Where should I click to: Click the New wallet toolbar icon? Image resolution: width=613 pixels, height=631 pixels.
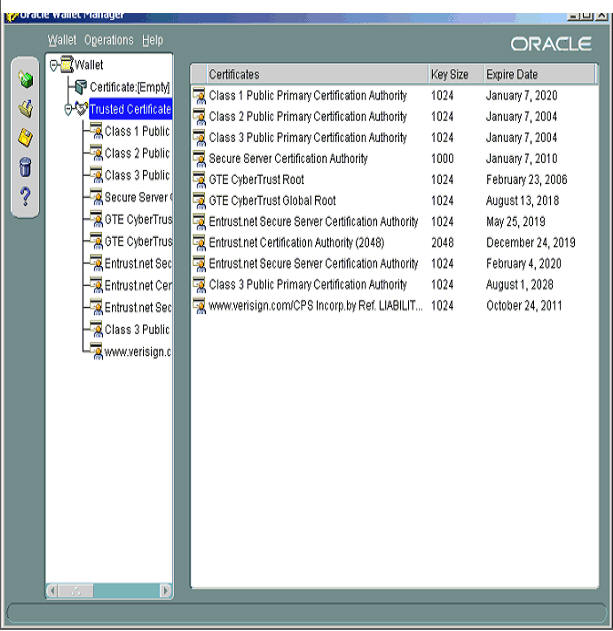coord(25,79)
